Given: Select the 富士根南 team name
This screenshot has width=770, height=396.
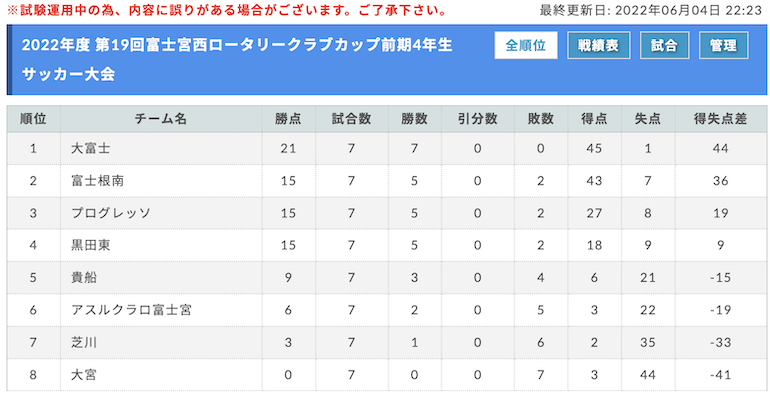Looking at the screenshot, I should coord(98,181).
